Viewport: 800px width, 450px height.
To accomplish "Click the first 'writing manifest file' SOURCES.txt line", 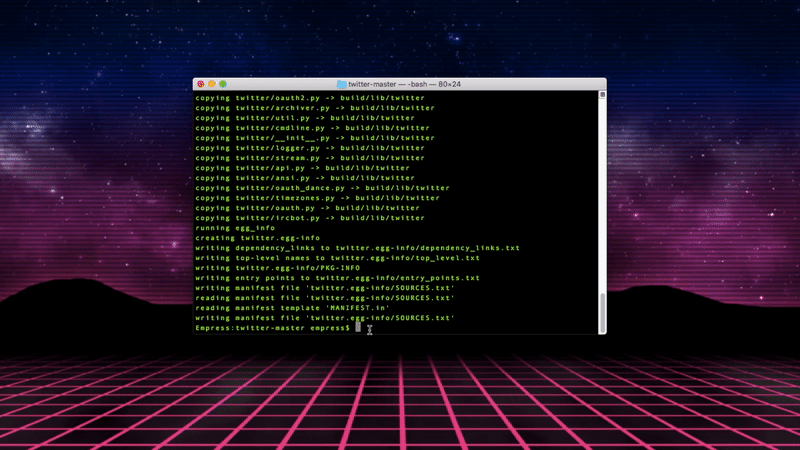I will point(324,288).
